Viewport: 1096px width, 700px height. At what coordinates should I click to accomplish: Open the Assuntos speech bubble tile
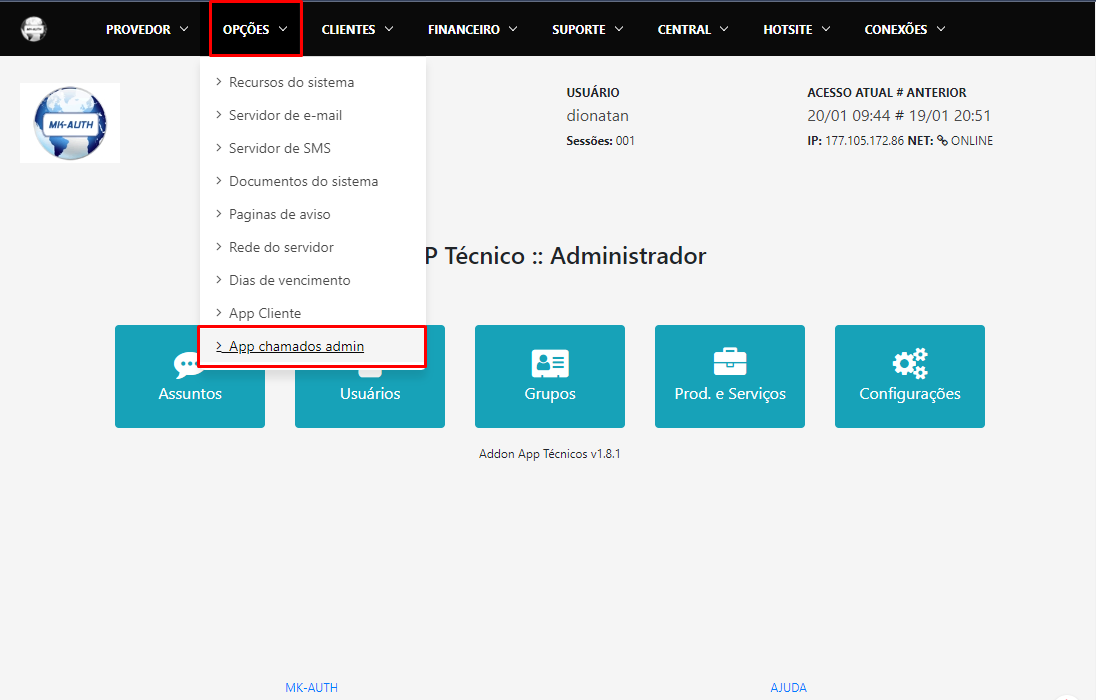click(x=190, y=377)
